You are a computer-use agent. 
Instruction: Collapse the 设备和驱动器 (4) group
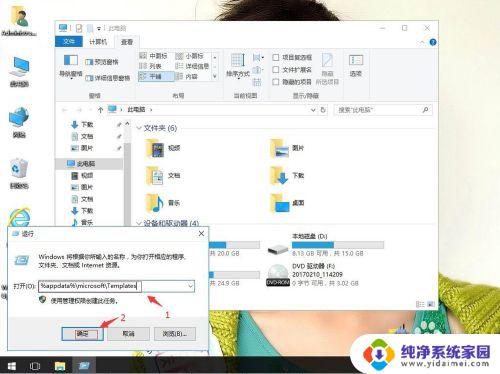(139, 223)
